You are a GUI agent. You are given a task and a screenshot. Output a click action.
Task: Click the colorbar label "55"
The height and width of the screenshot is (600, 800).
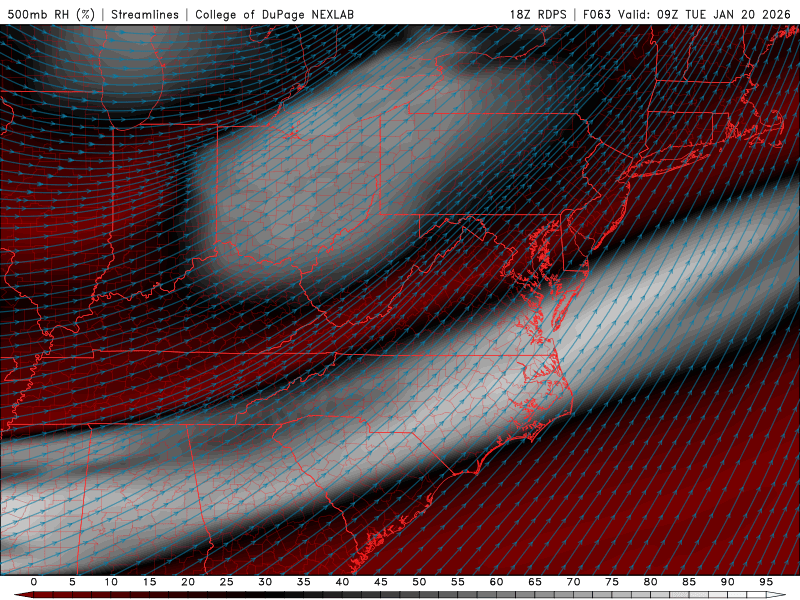click(458, 582)
